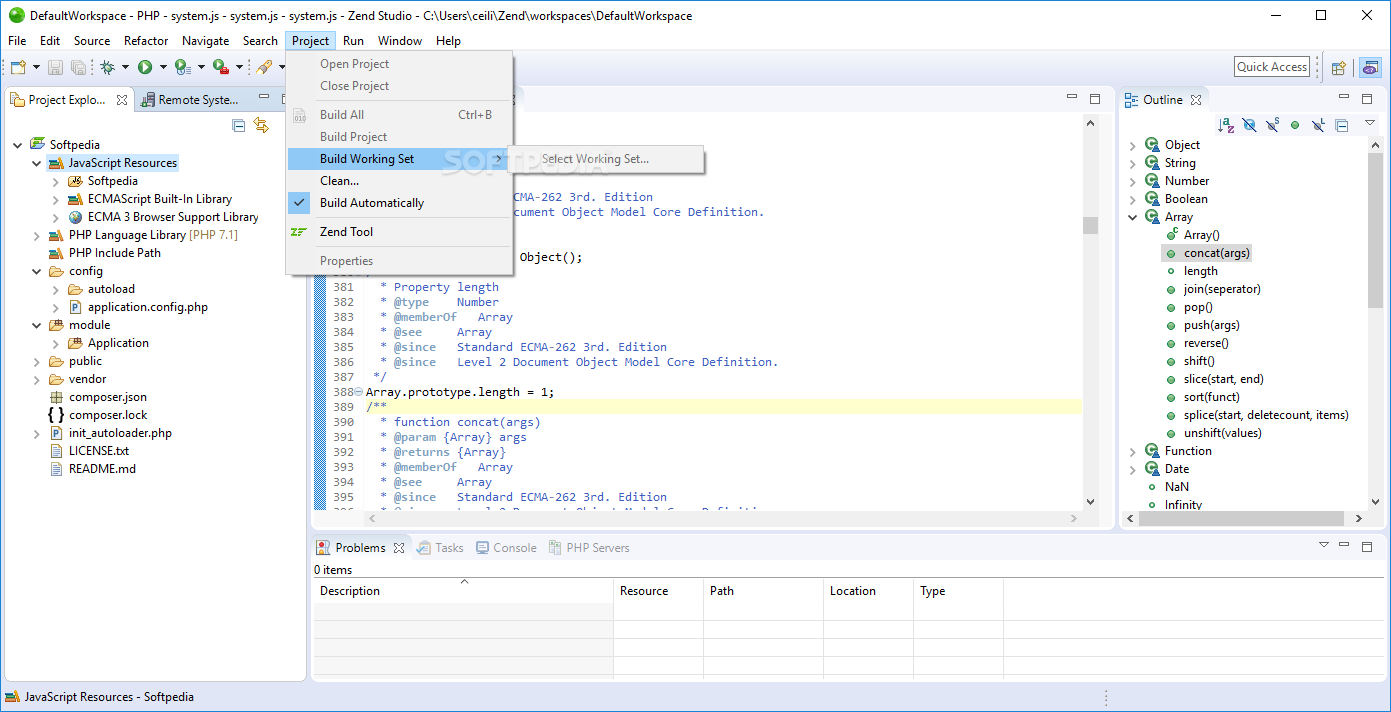Click the green Run button icon
This screenshot has width=1391, height=712.
[x=145, y=67]
